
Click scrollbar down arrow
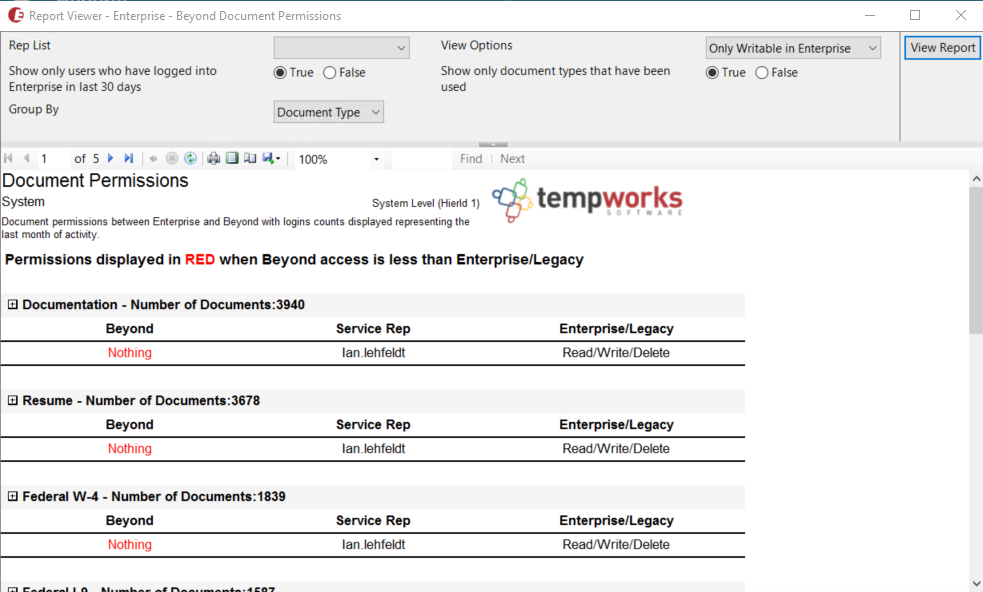[x=976, y=583]
